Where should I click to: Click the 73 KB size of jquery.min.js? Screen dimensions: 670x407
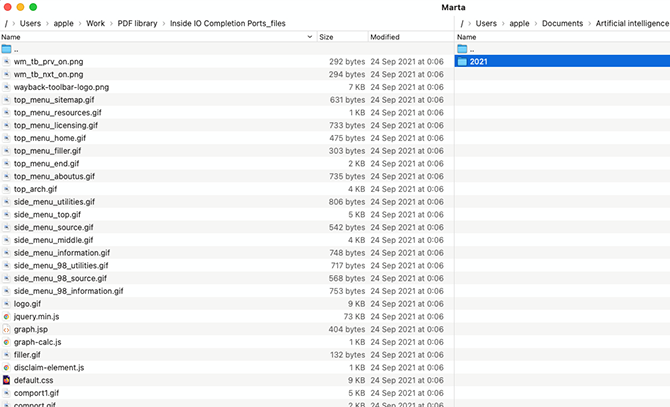[354, 316]
